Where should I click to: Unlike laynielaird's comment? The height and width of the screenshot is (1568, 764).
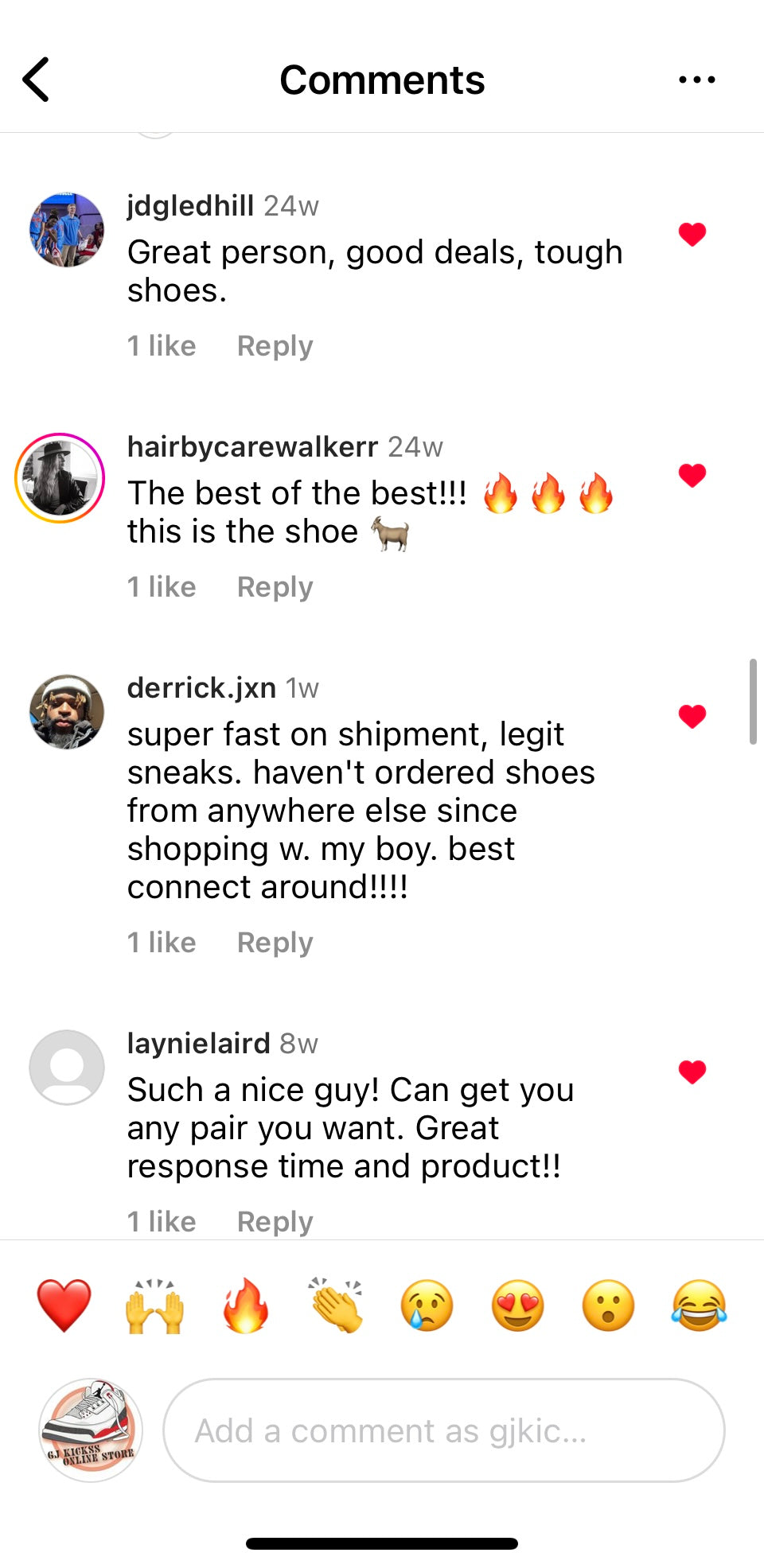(x=692, y=1072)
